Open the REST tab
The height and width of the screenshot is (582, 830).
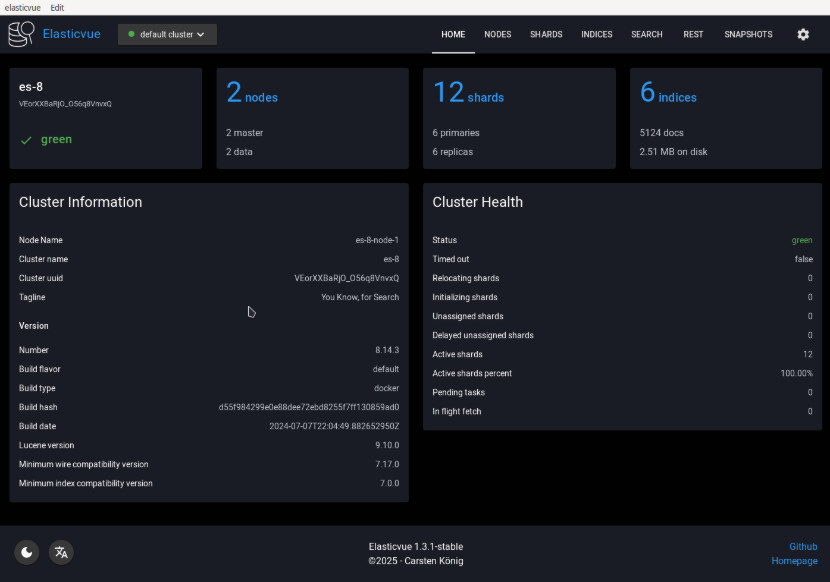[693, 34]
